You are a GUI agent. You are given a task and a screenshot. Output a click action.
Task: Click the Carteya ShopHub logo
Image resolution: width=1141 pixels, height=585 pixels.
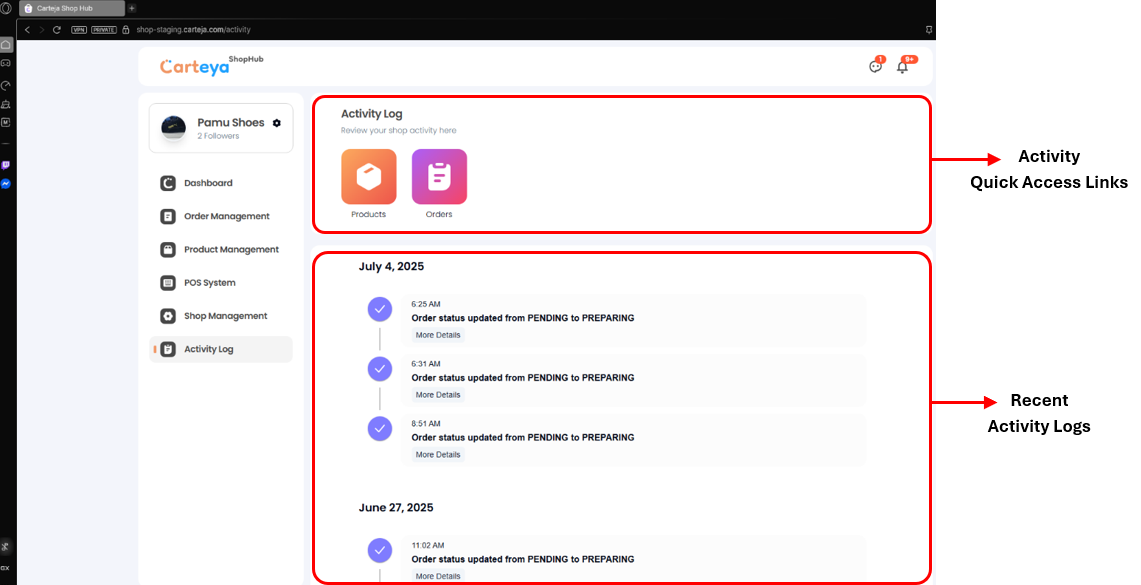pyautogui.click(x=194, y=64)
